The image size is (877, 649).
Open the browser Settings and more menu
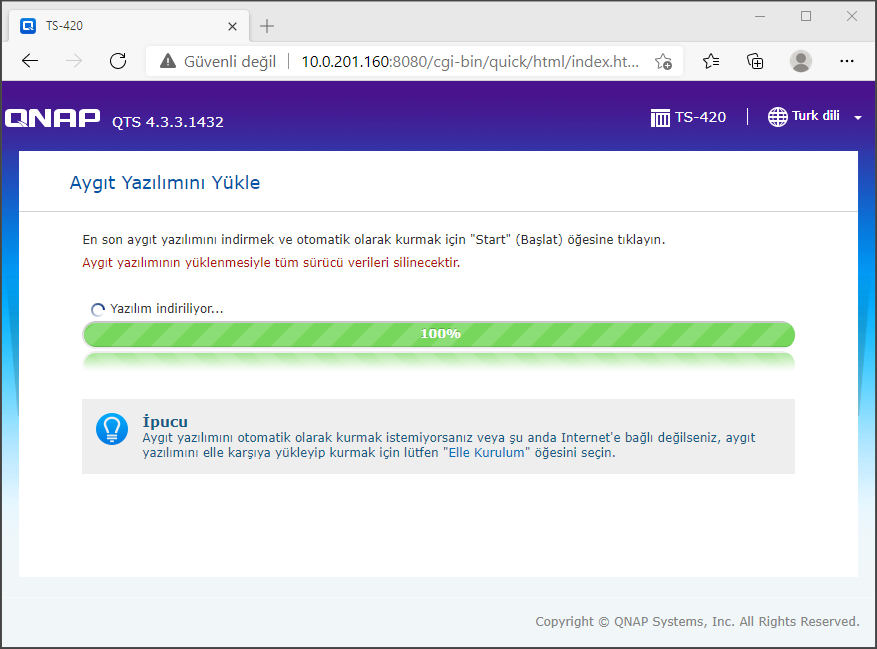click(x=846, y=61)
